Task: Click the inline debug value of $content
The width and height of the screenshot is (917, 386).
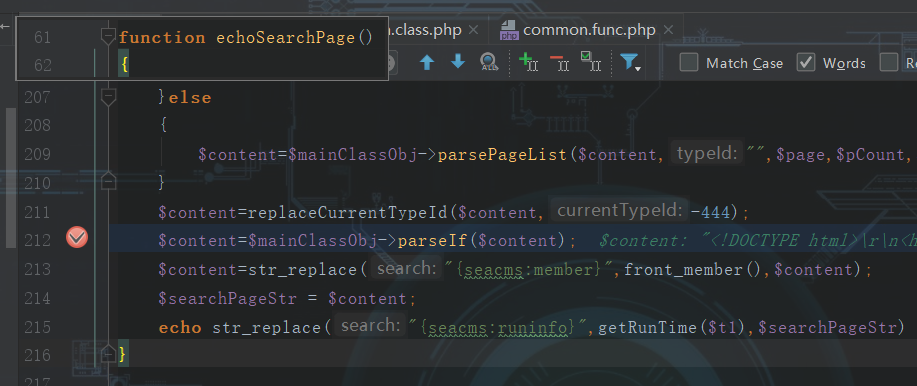Action: click(x=757, y=240)
